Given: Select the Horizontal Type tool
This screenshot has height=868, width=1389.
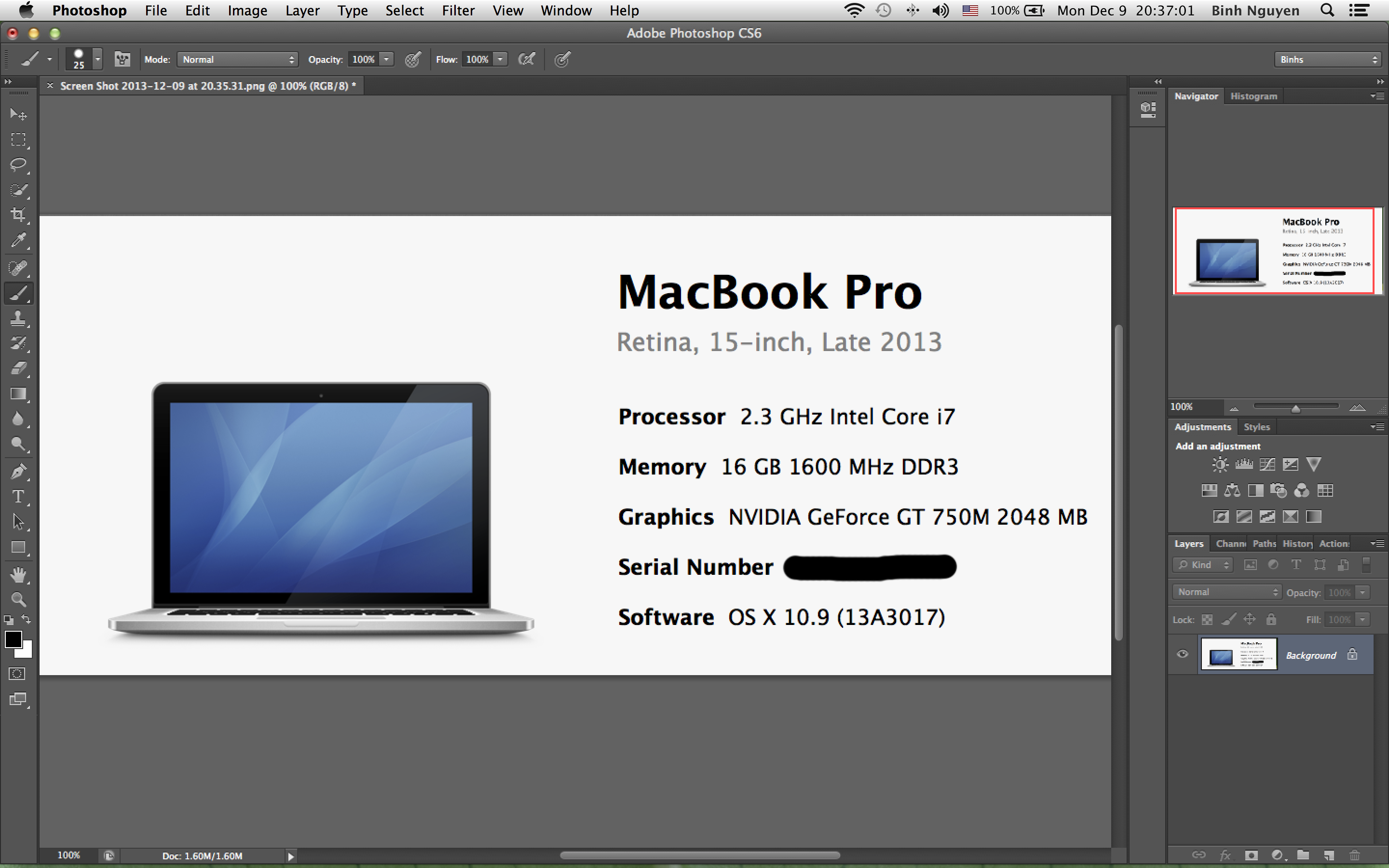Looking at the screenshot, I should [18, 497].
